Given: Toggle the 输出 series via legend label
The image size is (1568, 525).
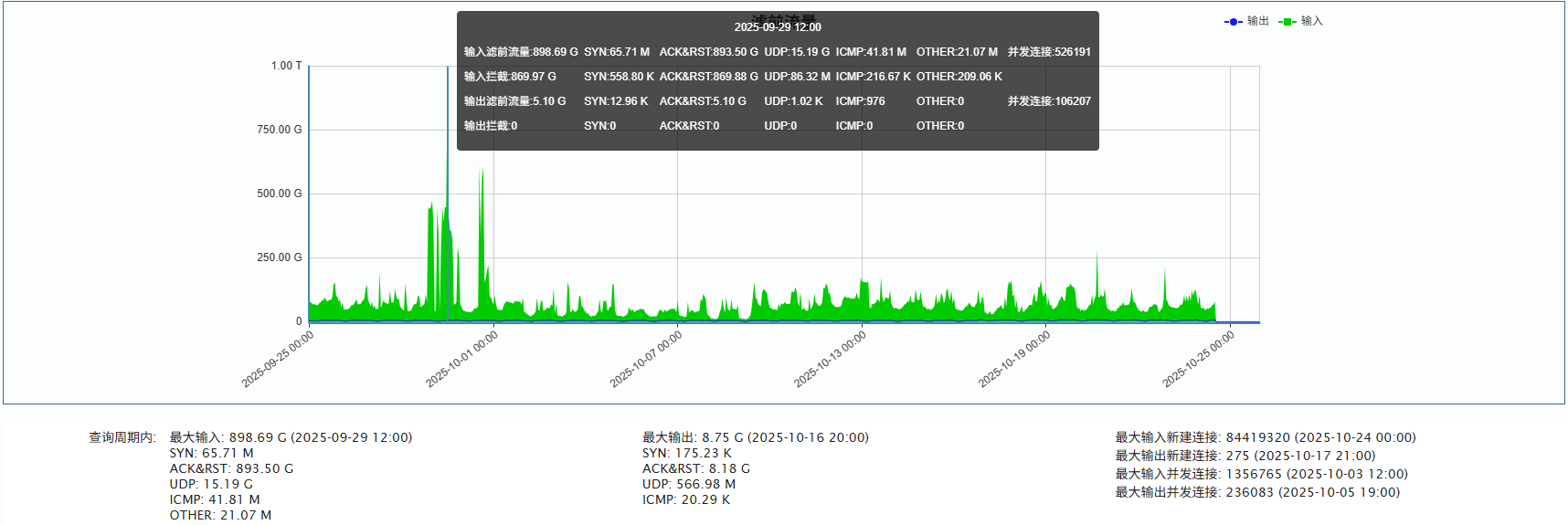Looking at the screenshot, I should point(1258,21).
